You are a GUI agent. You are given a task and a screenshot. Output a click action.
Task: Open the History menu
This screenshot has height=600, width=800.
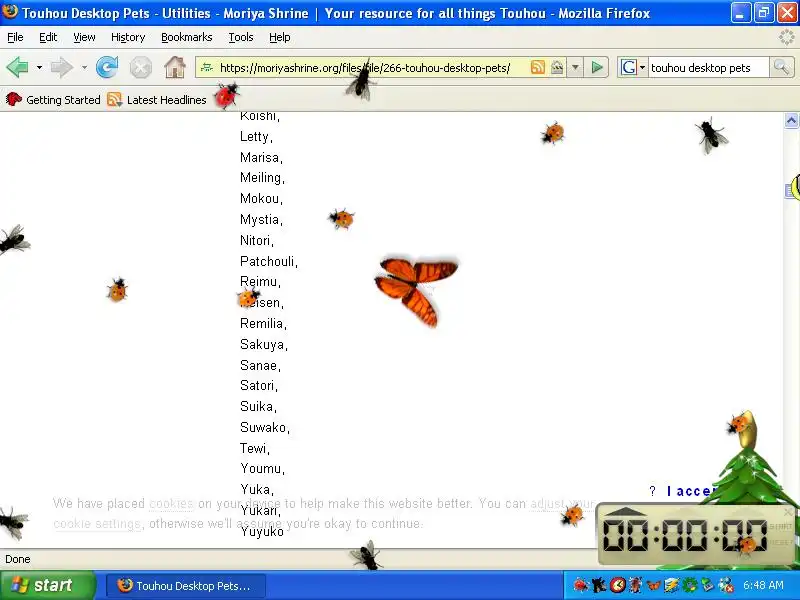(x=128, y=37)
